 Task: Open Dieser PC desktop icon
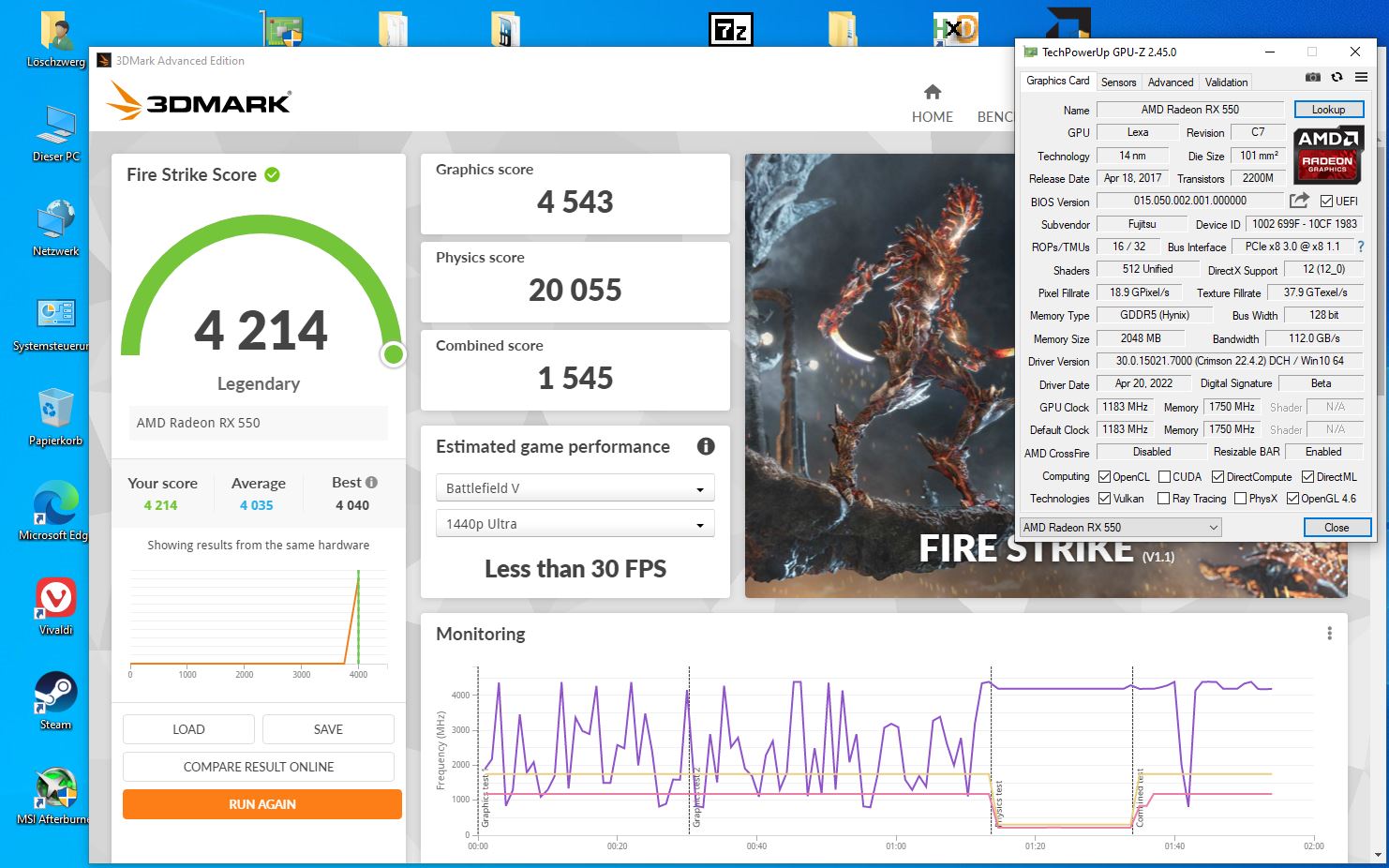55,133
